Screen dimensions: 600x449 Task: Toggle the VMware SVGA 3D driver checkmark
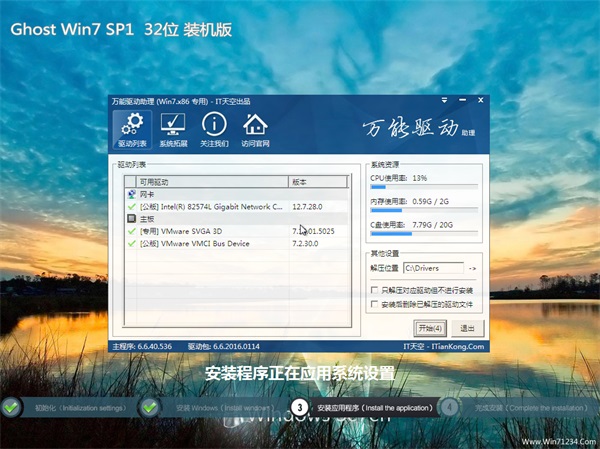pos(131,230)
